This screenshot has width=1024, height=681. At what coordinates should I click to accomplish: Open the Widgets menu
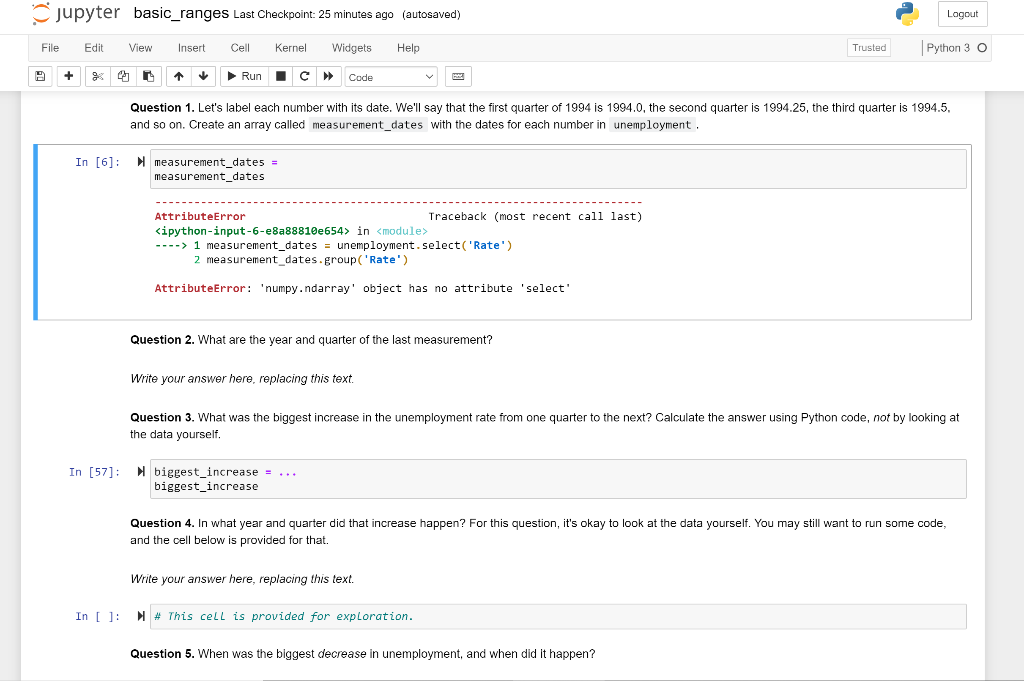point(352,47)
